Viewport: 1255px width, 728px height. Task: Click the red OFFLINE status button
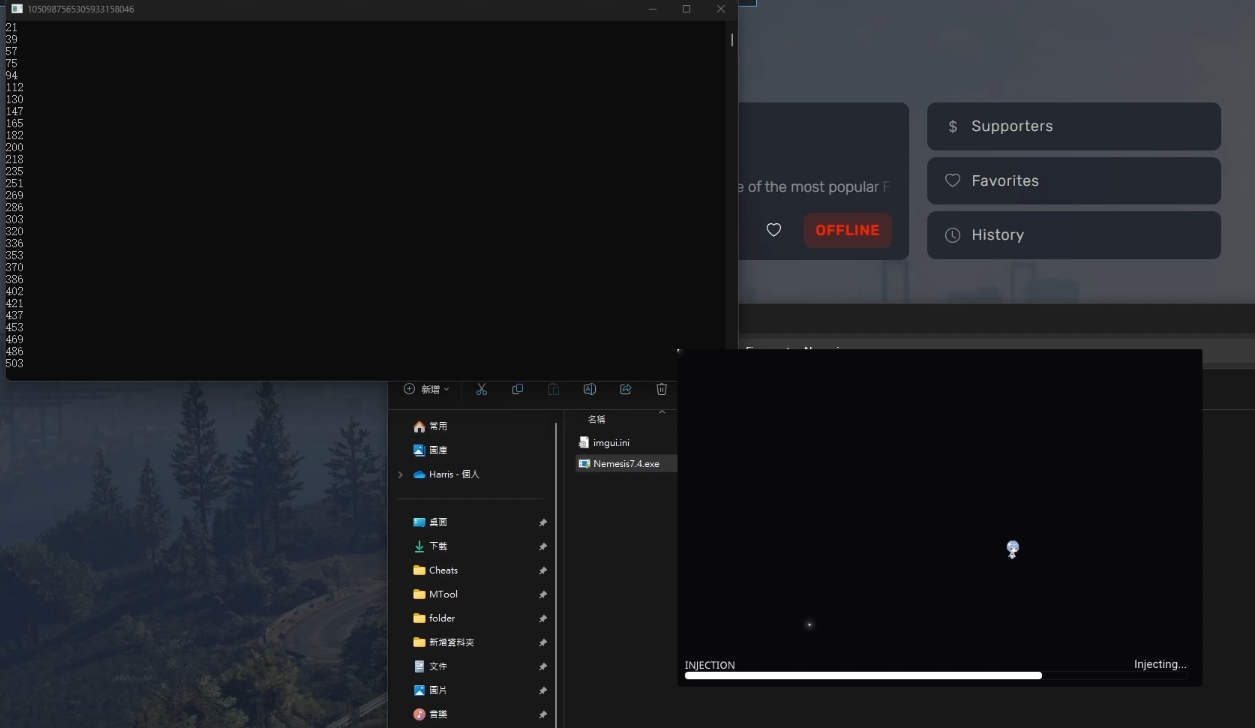(847, 230)
